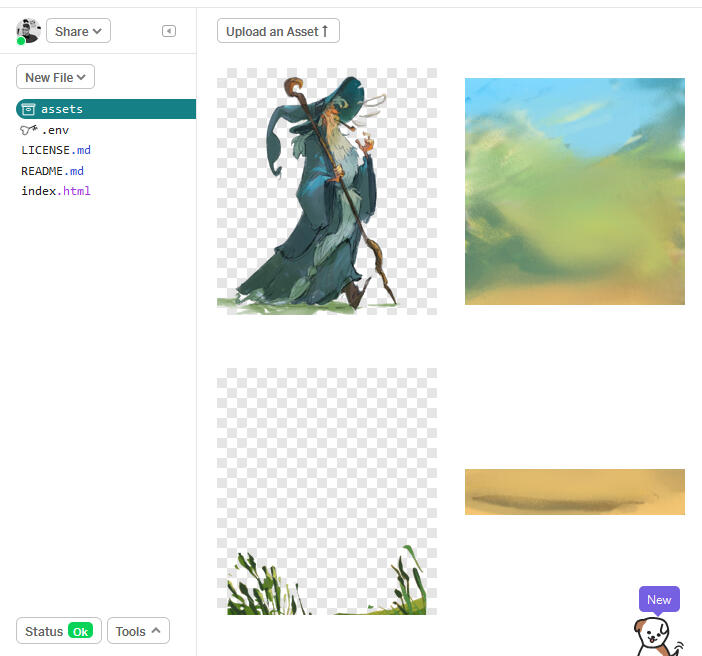Select index.html in the file list

click(x=56, y=191)
